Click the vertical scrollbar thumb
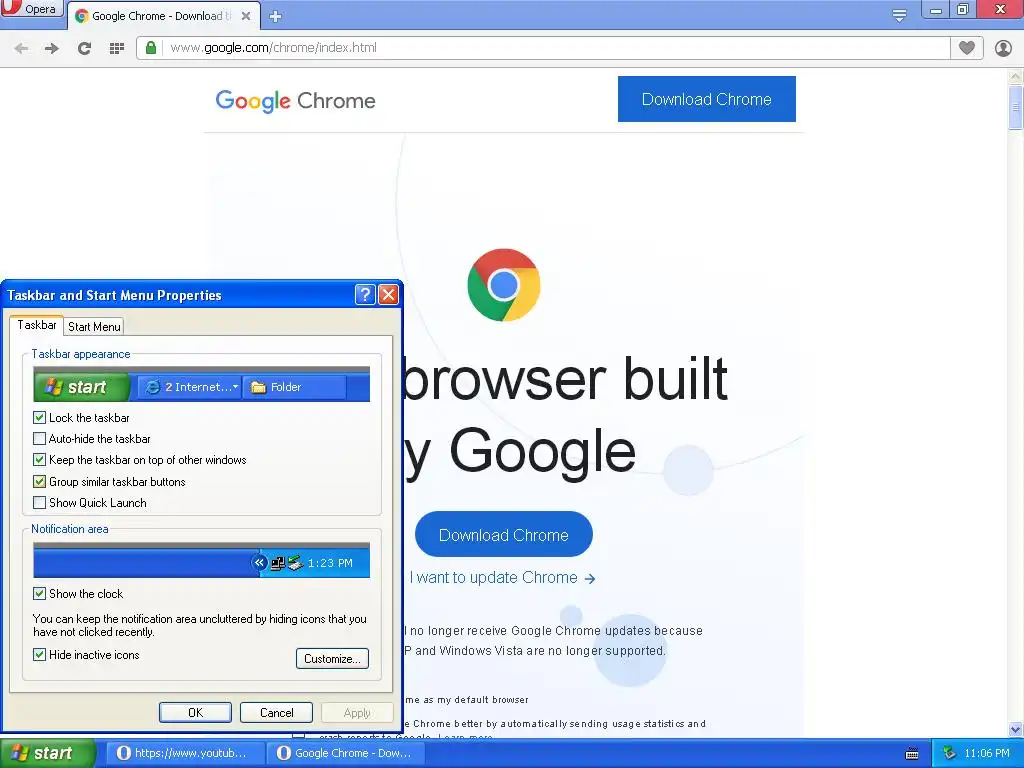 point(1015,107)
